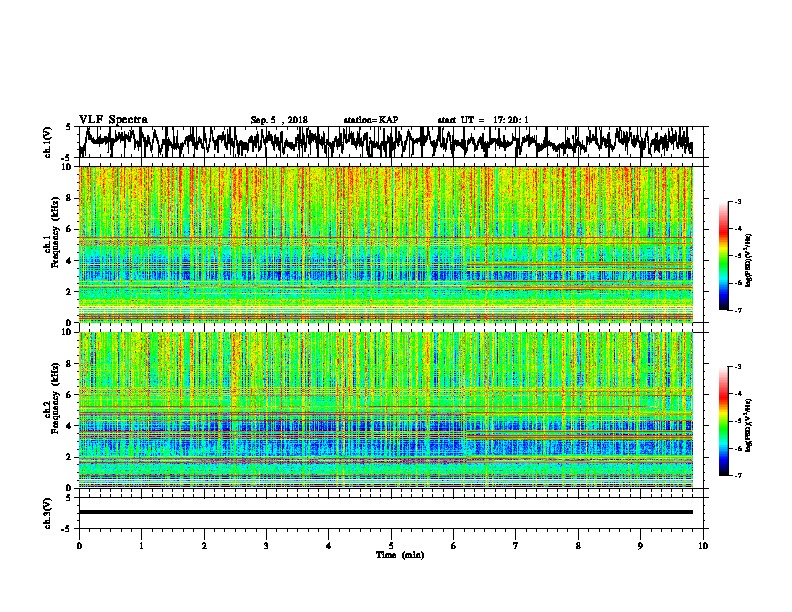Click the "Time (min)" axis title

pos(400,555)
